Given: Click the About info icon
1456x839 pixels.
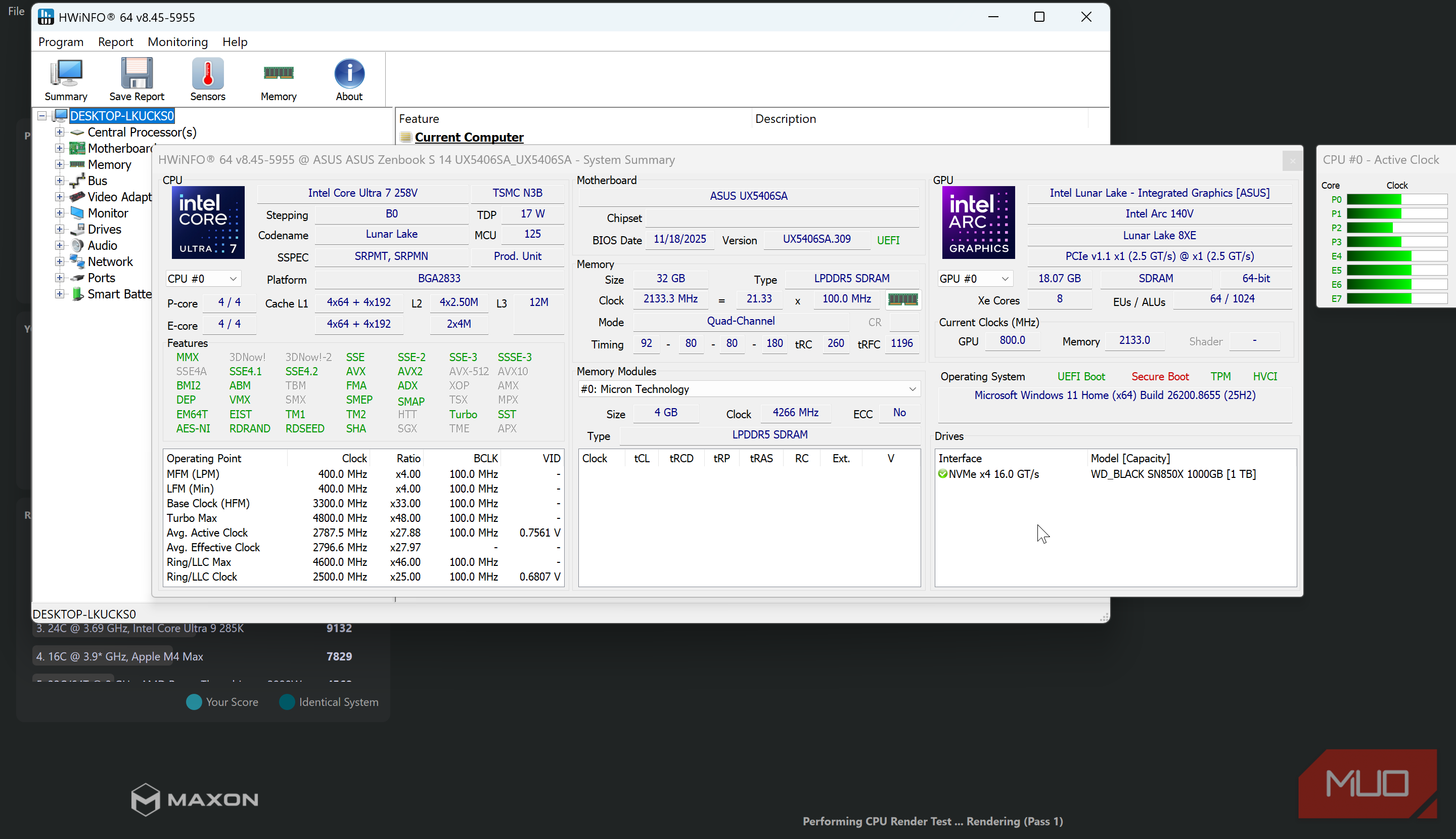Looking at the screenshot, I should click(349, 74).
